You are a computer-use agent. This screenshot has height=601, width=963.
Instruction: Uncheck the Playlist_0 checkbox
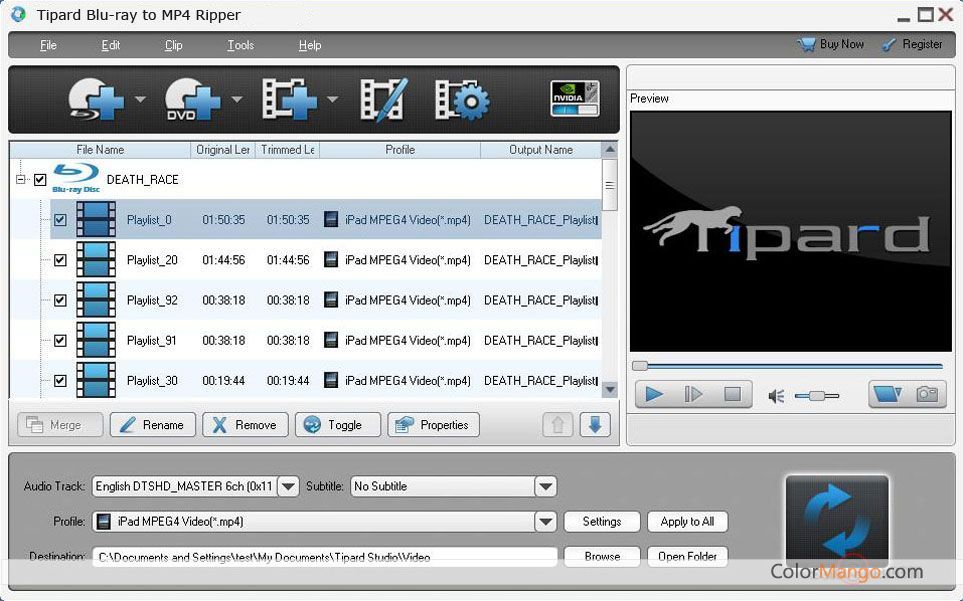[x=60, y=220]
